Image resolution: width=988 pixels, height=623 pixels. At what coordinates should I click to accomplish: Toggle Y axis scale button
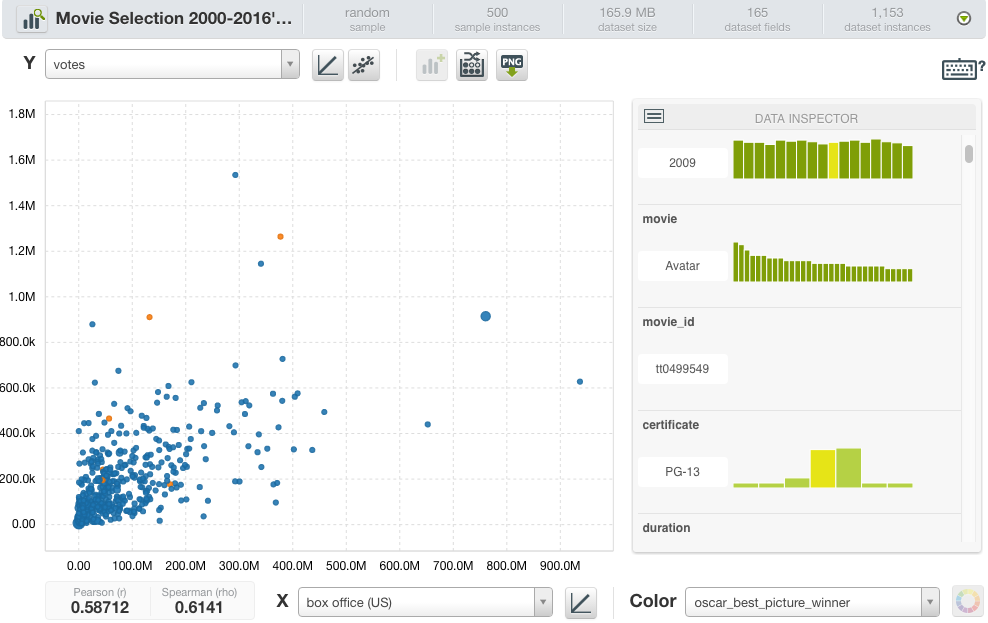point(327,66)
